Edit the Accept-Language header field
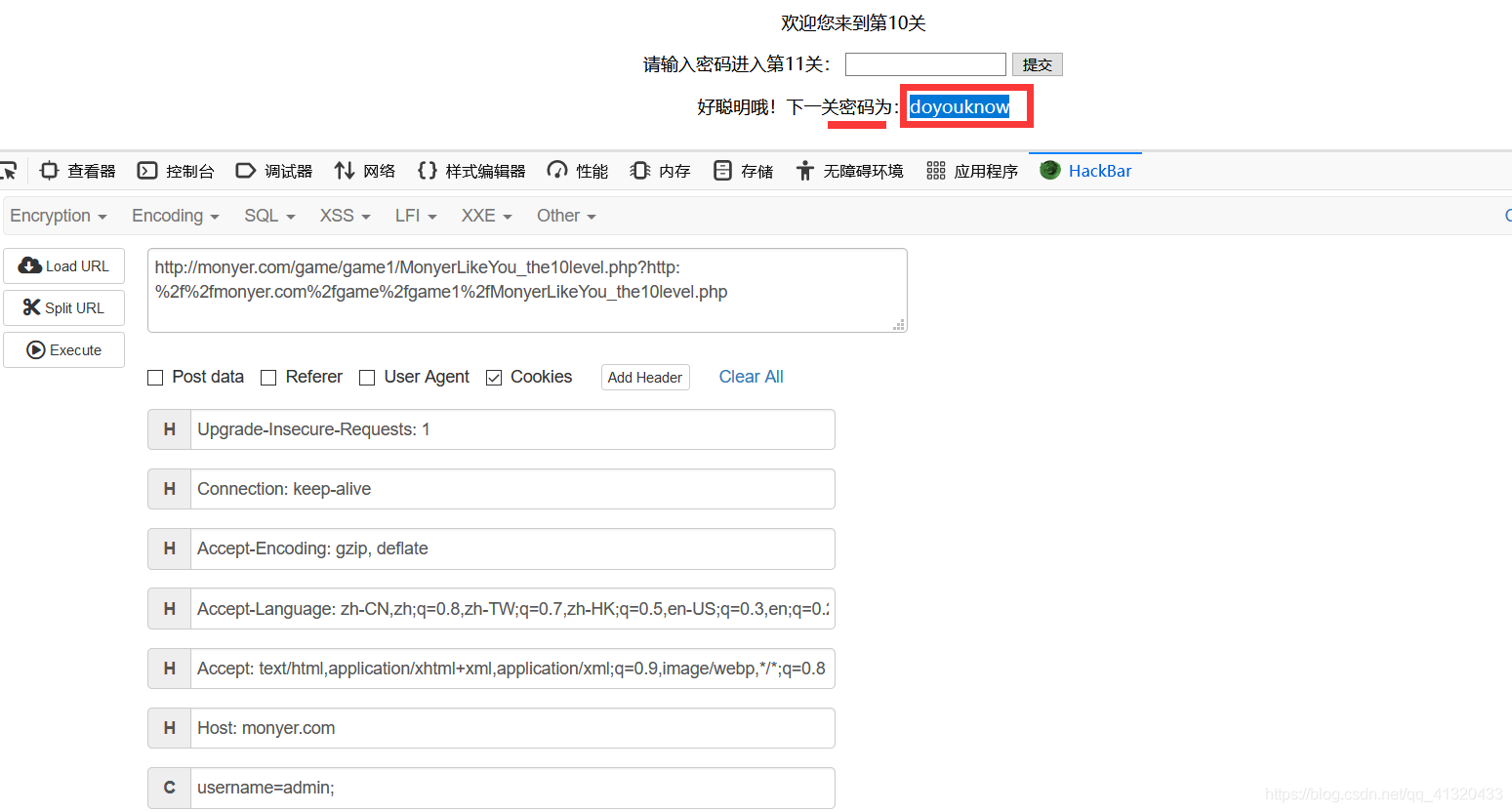Viewport: 1512px width, 812px height. point(512,609)
